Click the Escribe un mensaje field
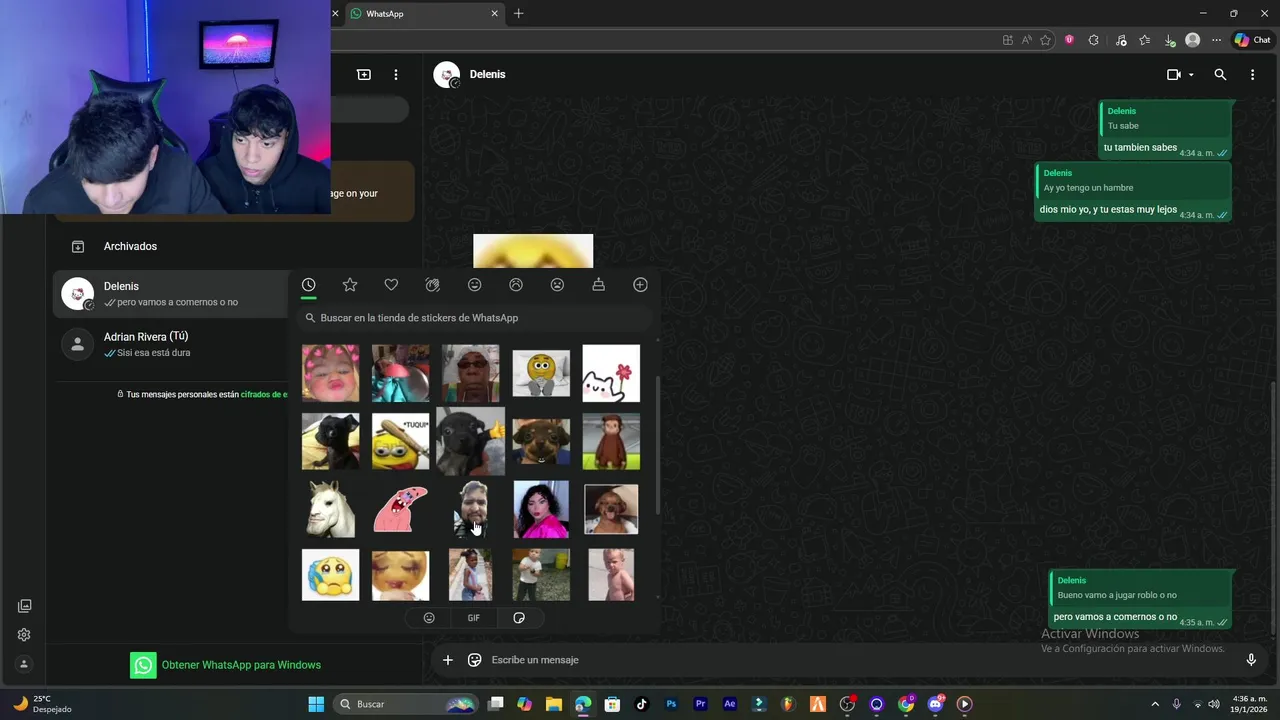The height and width of the screenshot is (720, 1280). [x=860, y=660]
